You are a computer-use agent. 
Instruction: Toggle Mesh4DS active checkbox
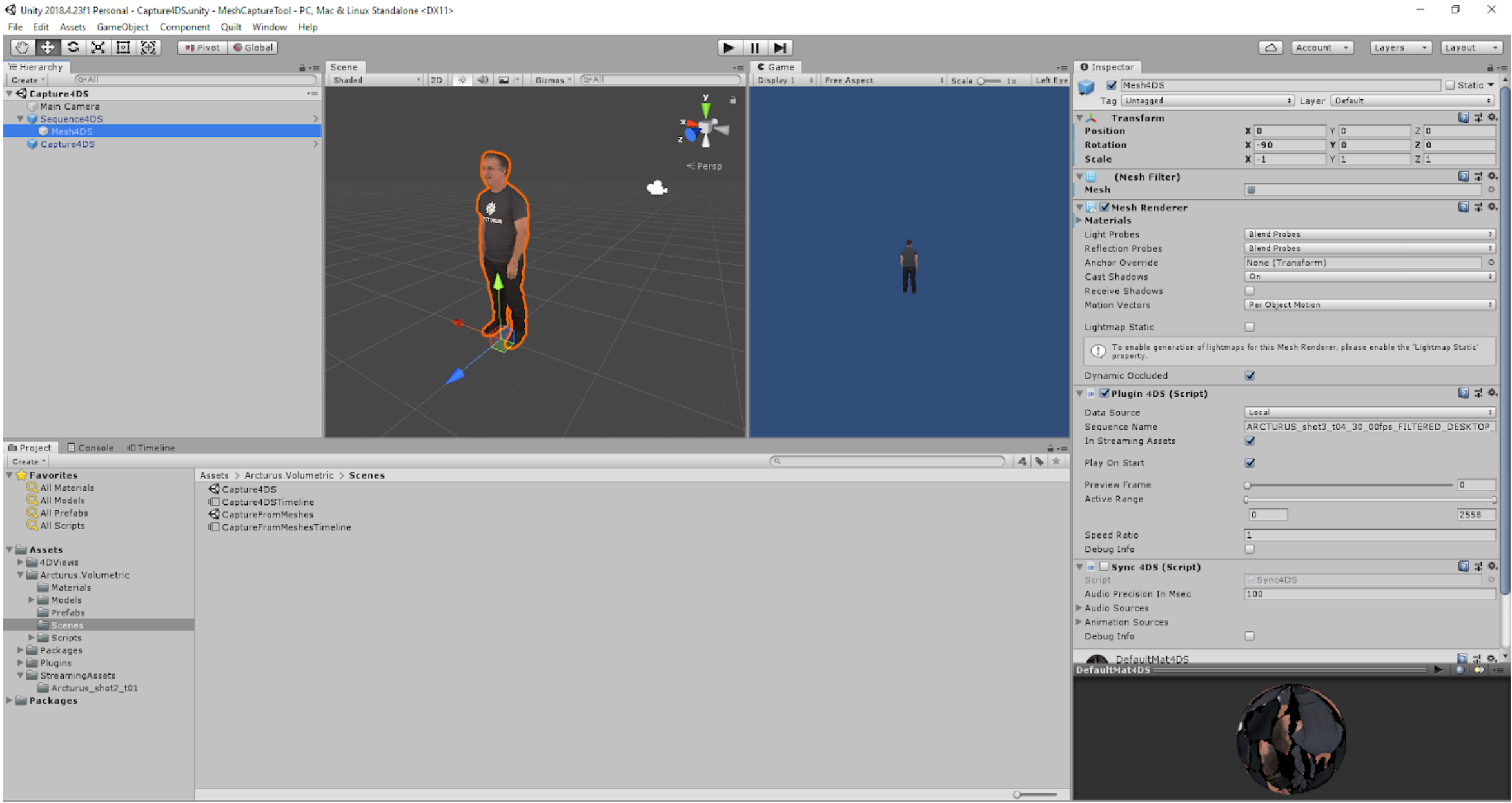click(x=1112, y=85)
